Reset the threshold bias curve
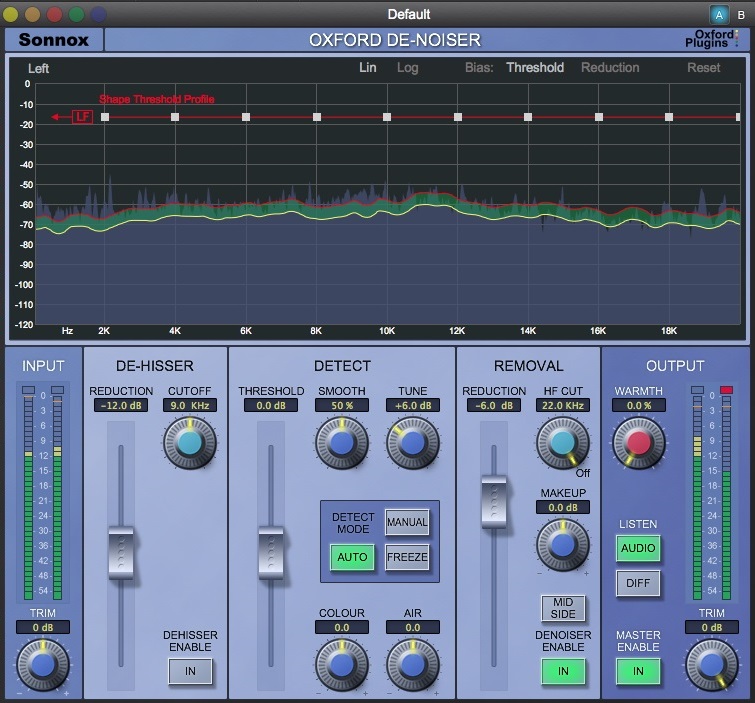Screen dimensions: 755x703 [703, 67]
